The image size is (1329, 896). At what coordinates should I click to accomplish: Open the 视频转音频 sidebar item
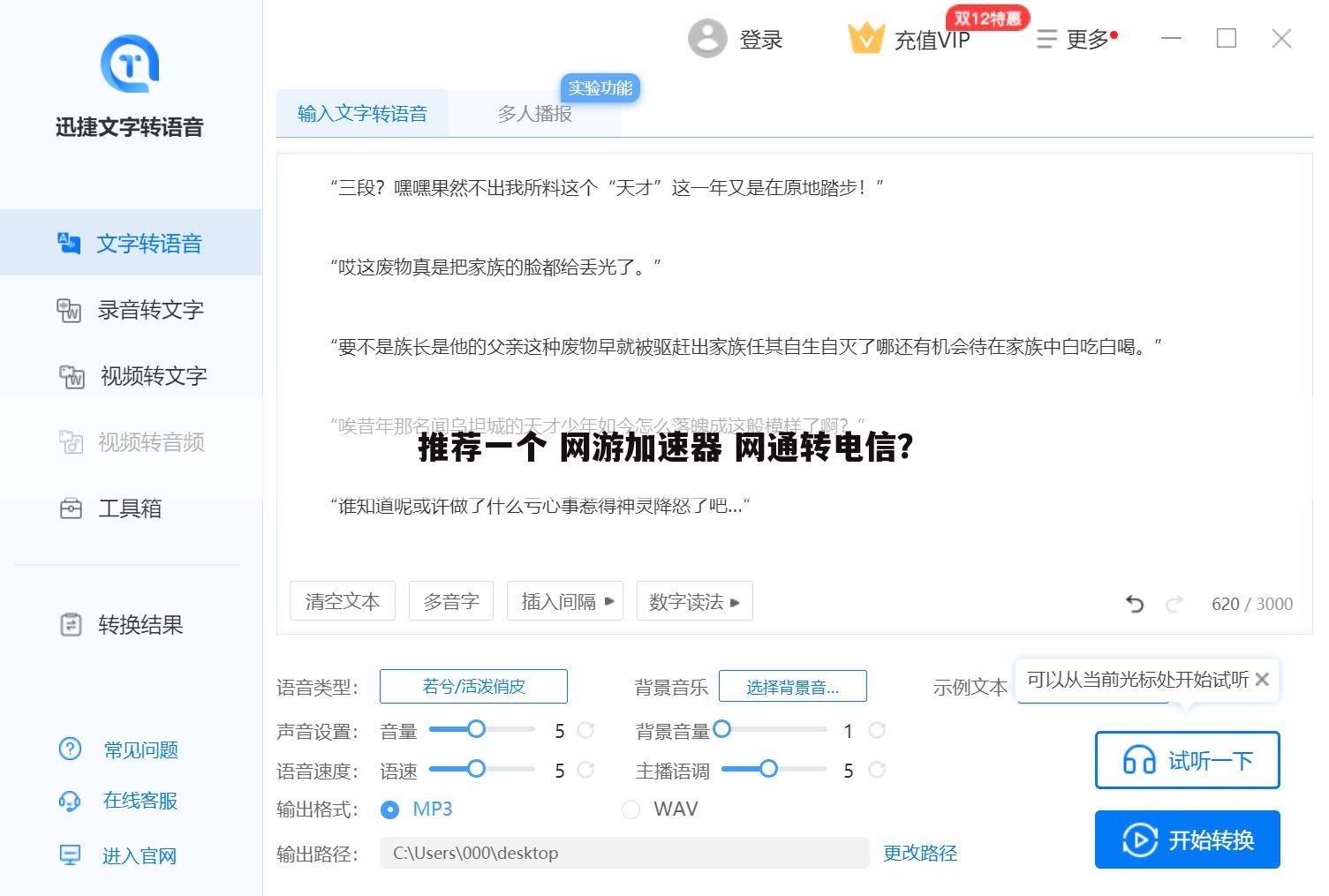(131, 441)
